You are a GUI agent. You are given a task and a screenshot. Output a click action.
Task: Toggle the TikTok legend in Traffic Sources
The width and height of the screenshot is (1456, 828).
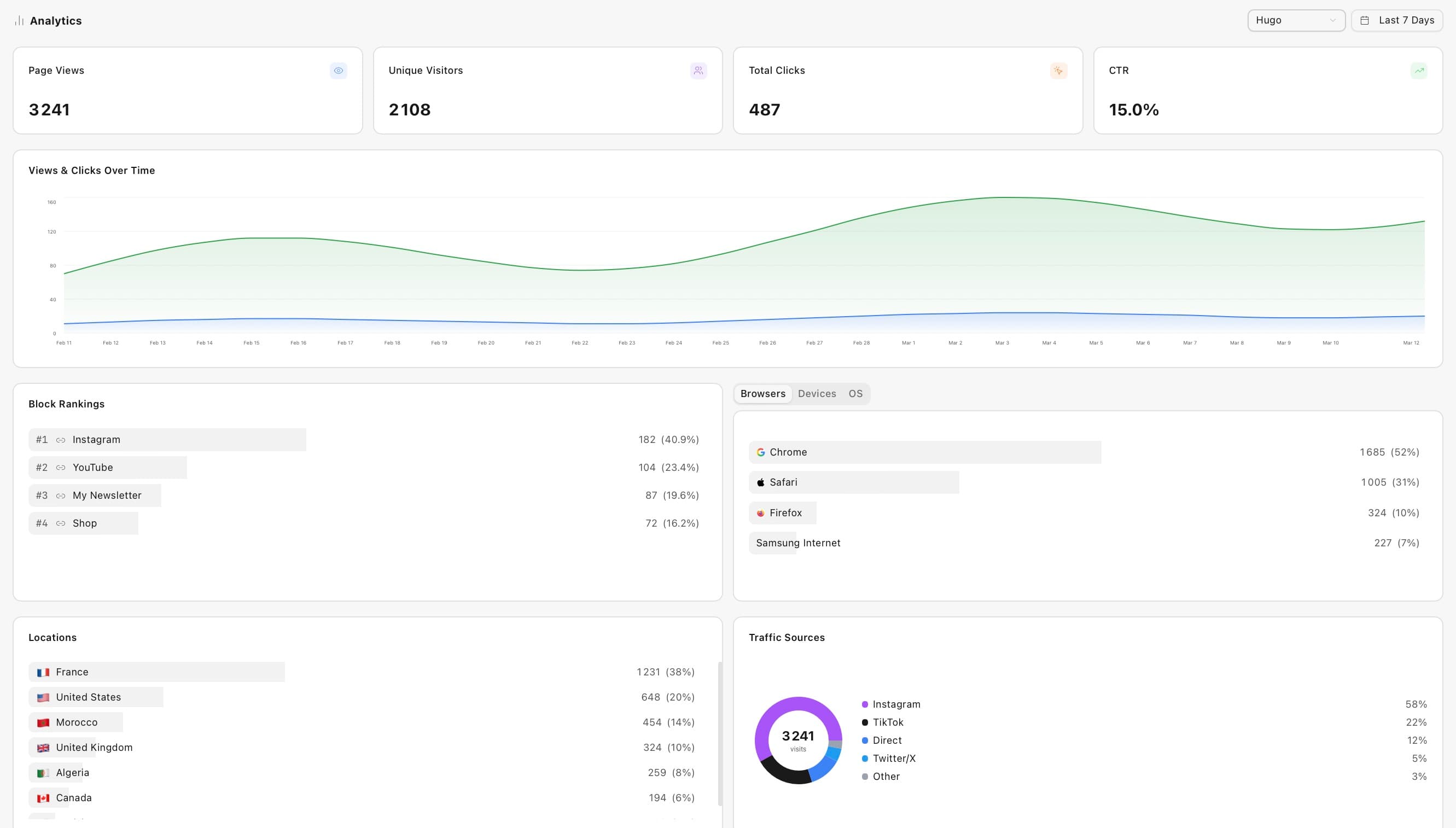[x=887, y=722]
